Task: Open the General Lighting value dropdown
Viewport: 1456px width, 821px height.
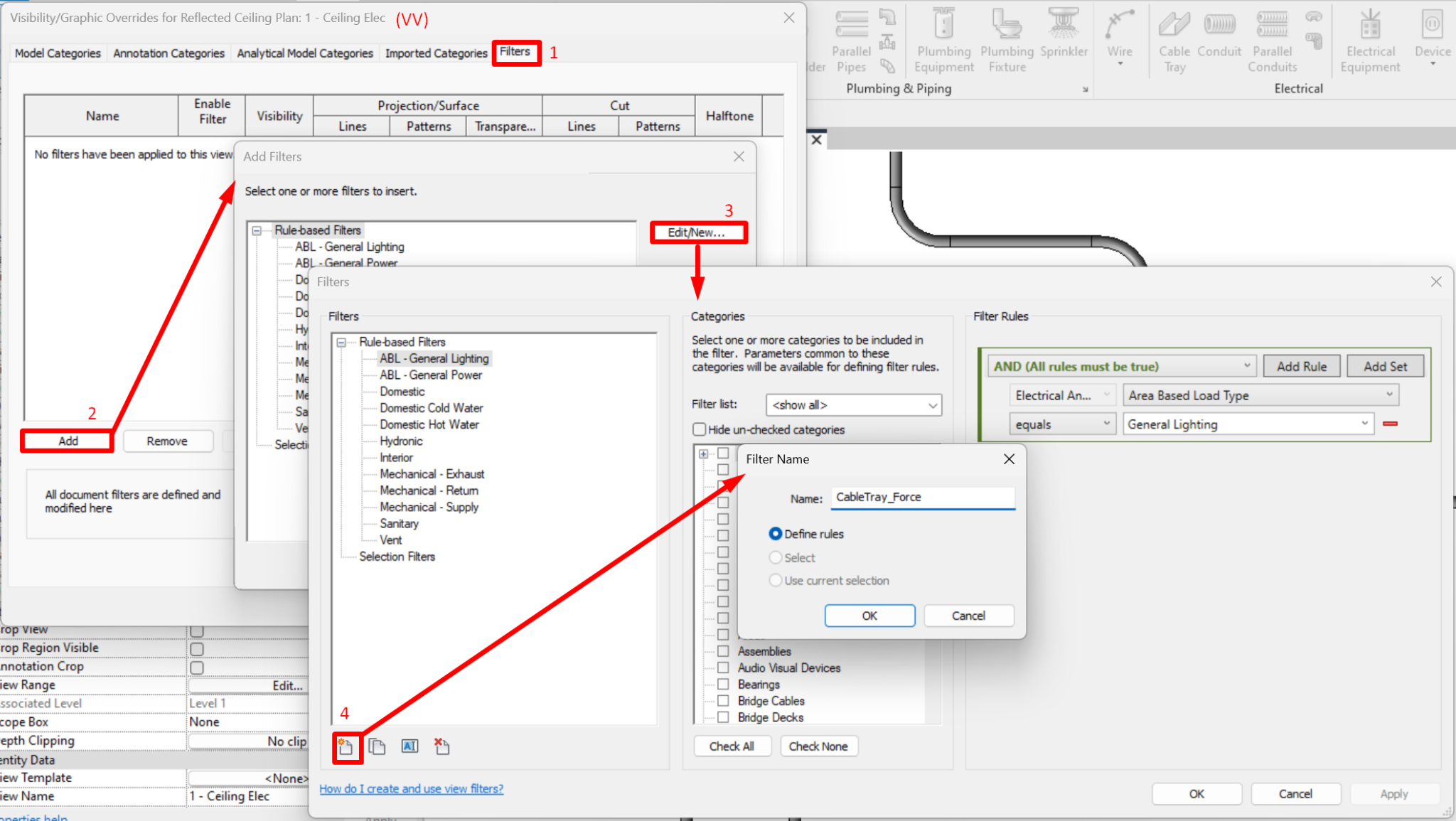Action: point(1248,424)
